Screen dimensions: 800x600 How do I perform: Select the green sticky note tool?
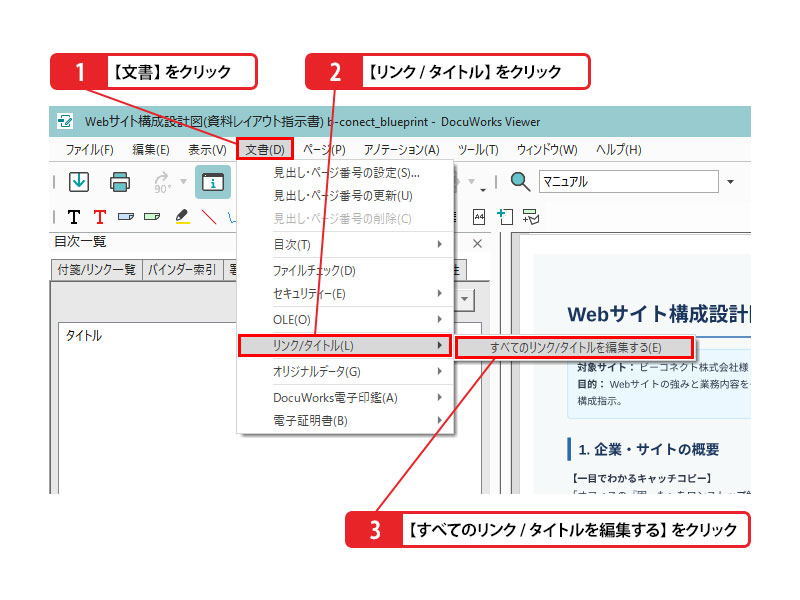tap(152, 217)
